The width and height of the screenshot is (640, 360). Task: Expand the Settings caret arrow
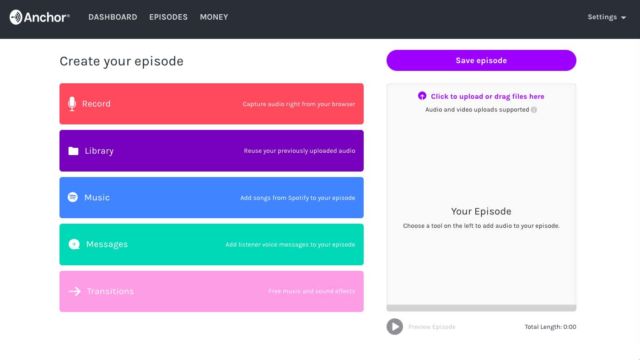[623, 18]
